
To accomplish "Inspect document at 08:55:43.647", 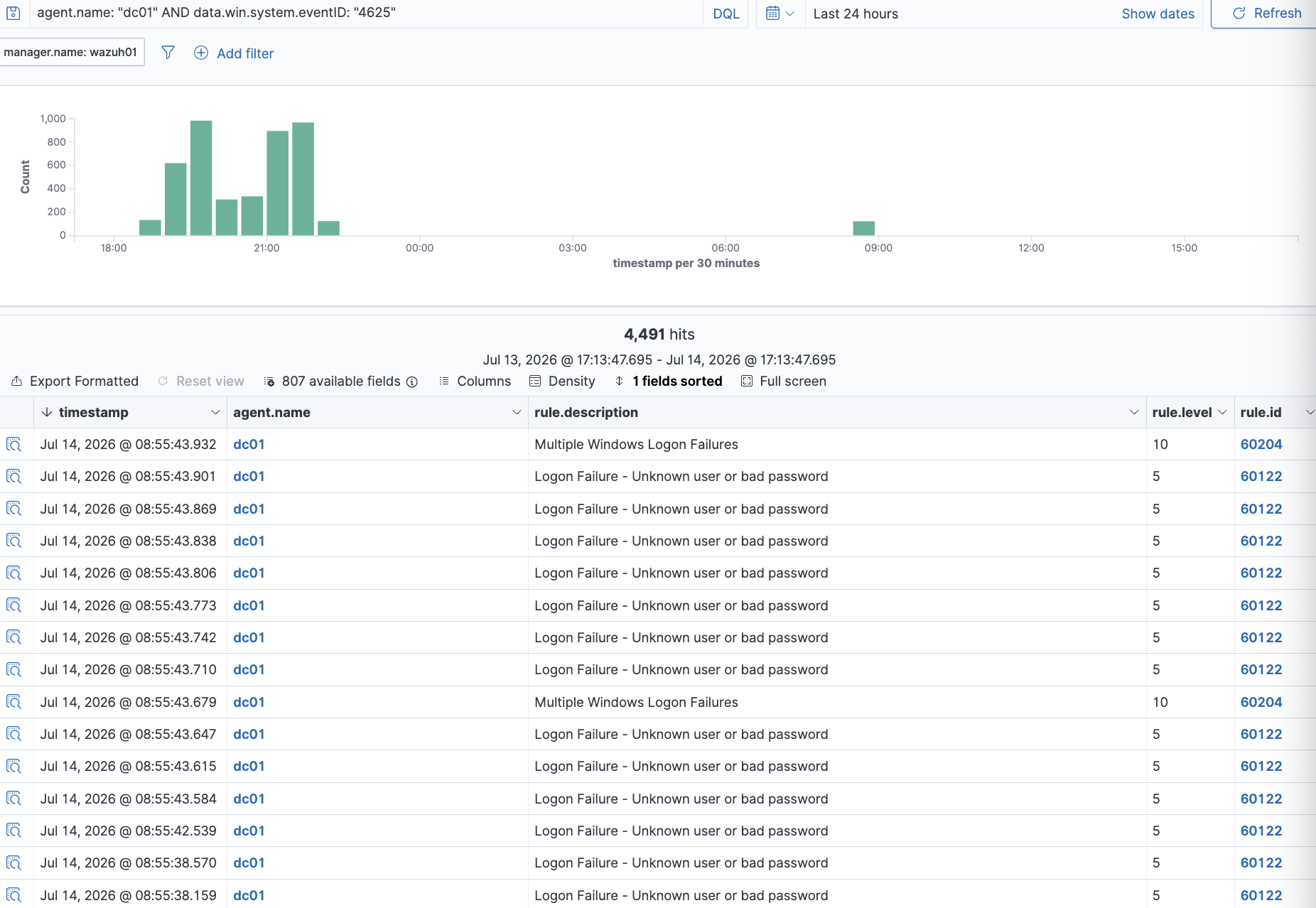I will pos(14,734).
